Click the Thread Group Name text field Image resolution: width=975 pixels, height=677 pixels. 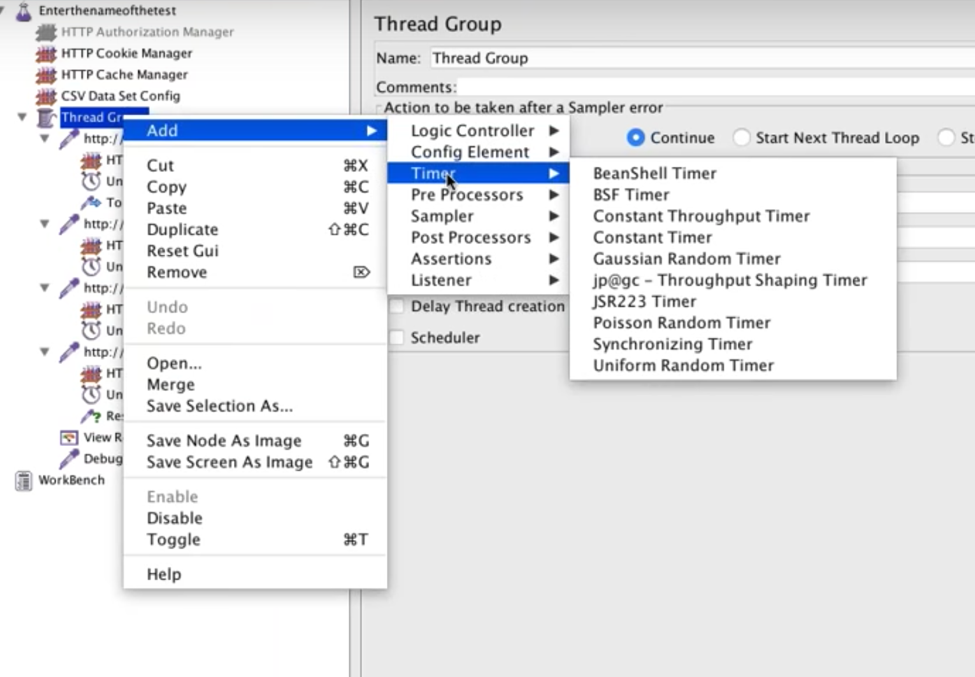[700, 59]
